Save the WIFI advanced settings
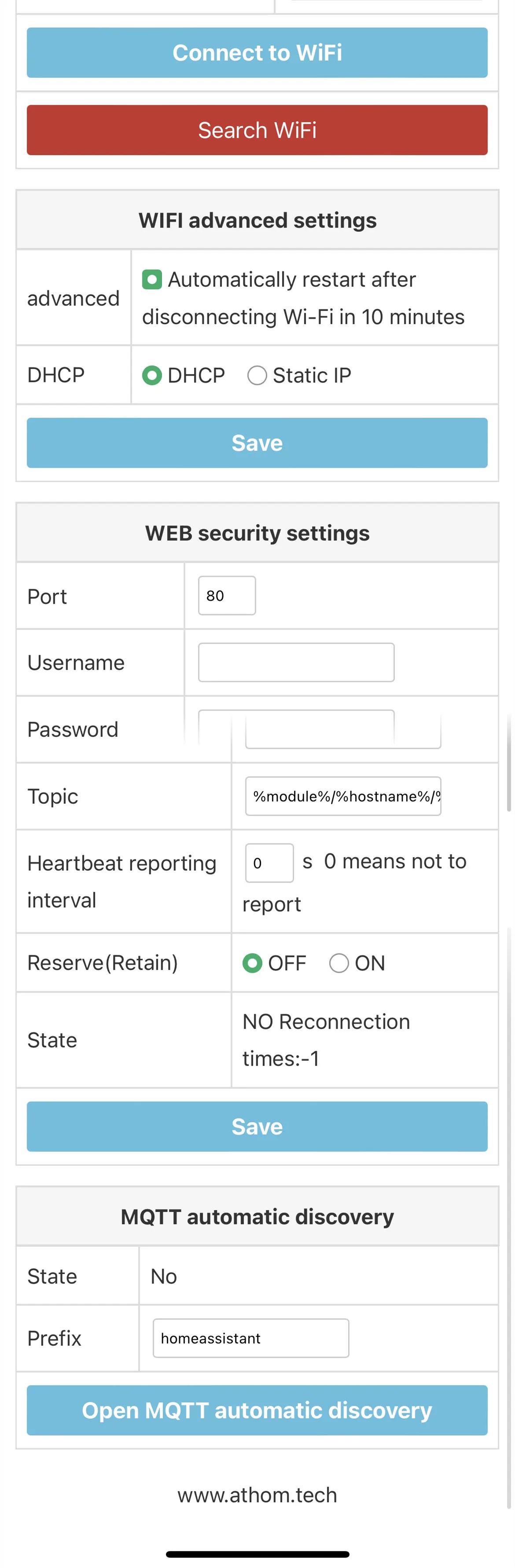Image resolution: width=515 pixels, height=1568 pixels. click(257, 443)
